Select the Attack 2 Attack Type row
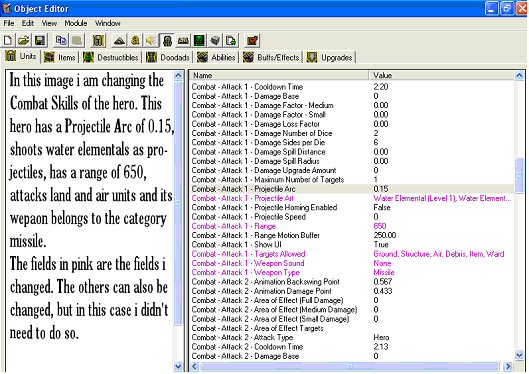The width and height of the screenshot is (529, 374). pyautogui.click(x=352, y=337)
